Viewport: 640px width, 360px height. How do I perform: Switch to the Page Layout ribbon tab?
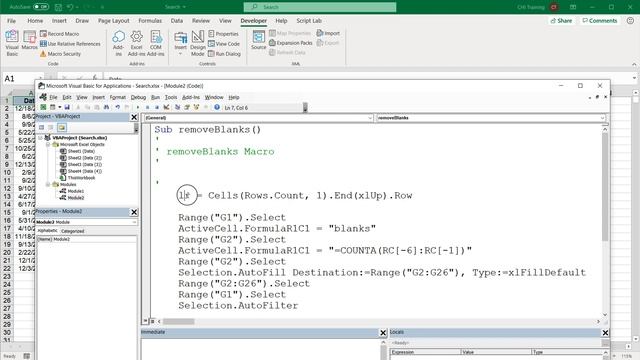[113, 20]
